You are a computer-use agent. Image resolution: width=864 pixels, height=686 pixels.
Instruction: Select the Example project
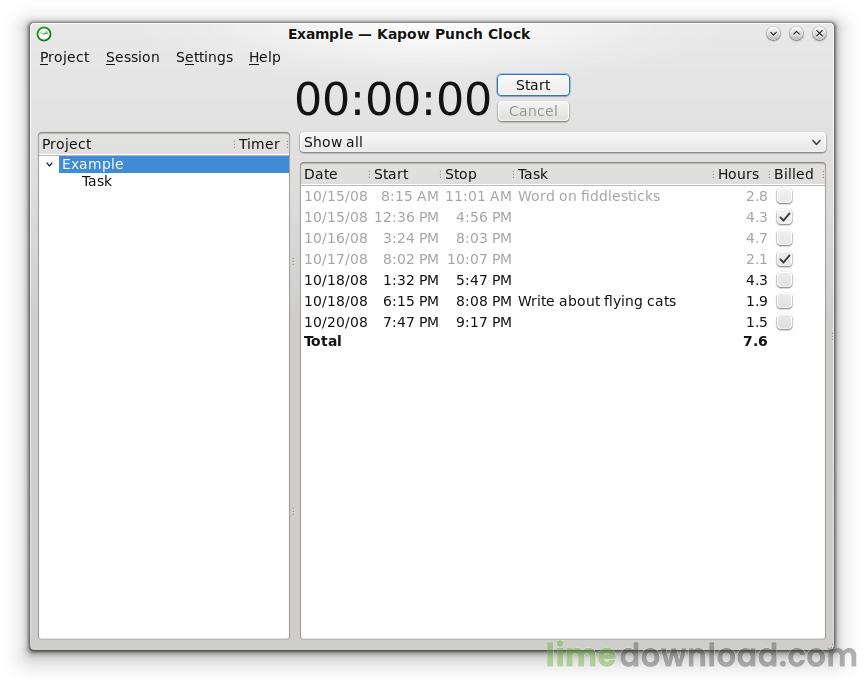(x=174, y=164)
